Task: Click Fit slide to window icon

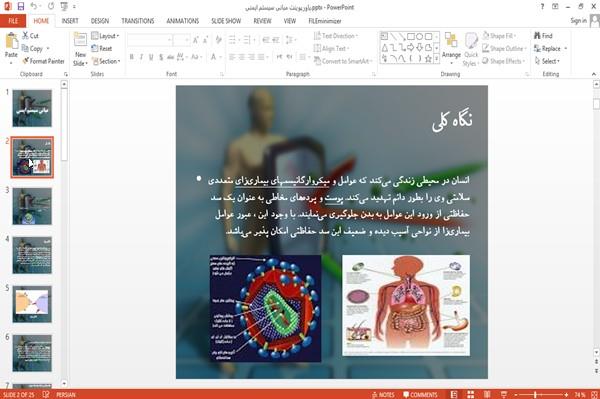Action: click(x=595, y=395)
